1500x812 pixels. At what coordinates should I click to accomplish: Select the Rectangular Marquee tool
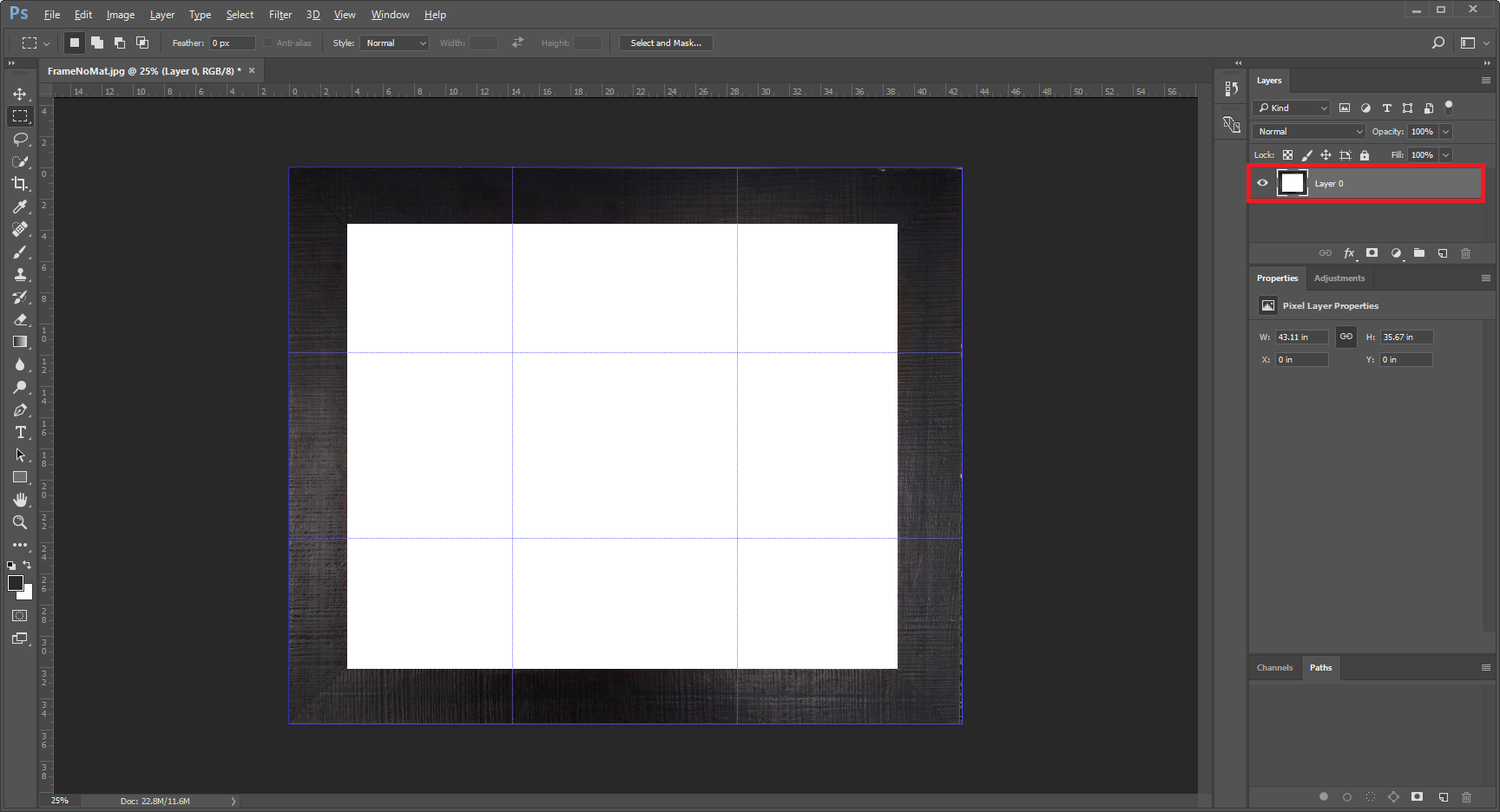pyautogui.click(x=20, y=116)
